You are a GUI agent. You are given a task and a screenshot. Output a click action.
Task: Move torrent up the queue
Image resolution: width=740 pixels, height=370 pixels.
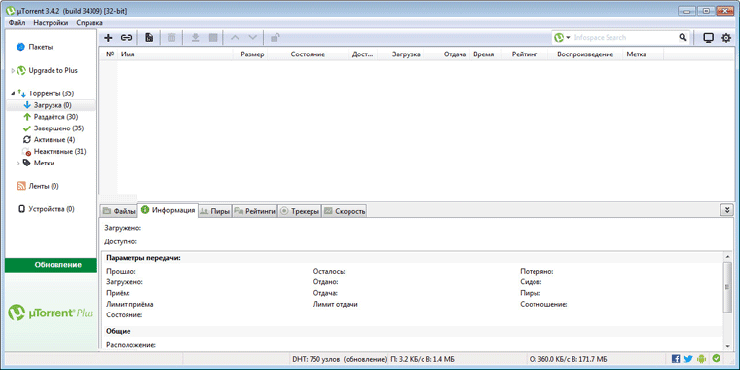pyautogui.click(x=235, y=38)
